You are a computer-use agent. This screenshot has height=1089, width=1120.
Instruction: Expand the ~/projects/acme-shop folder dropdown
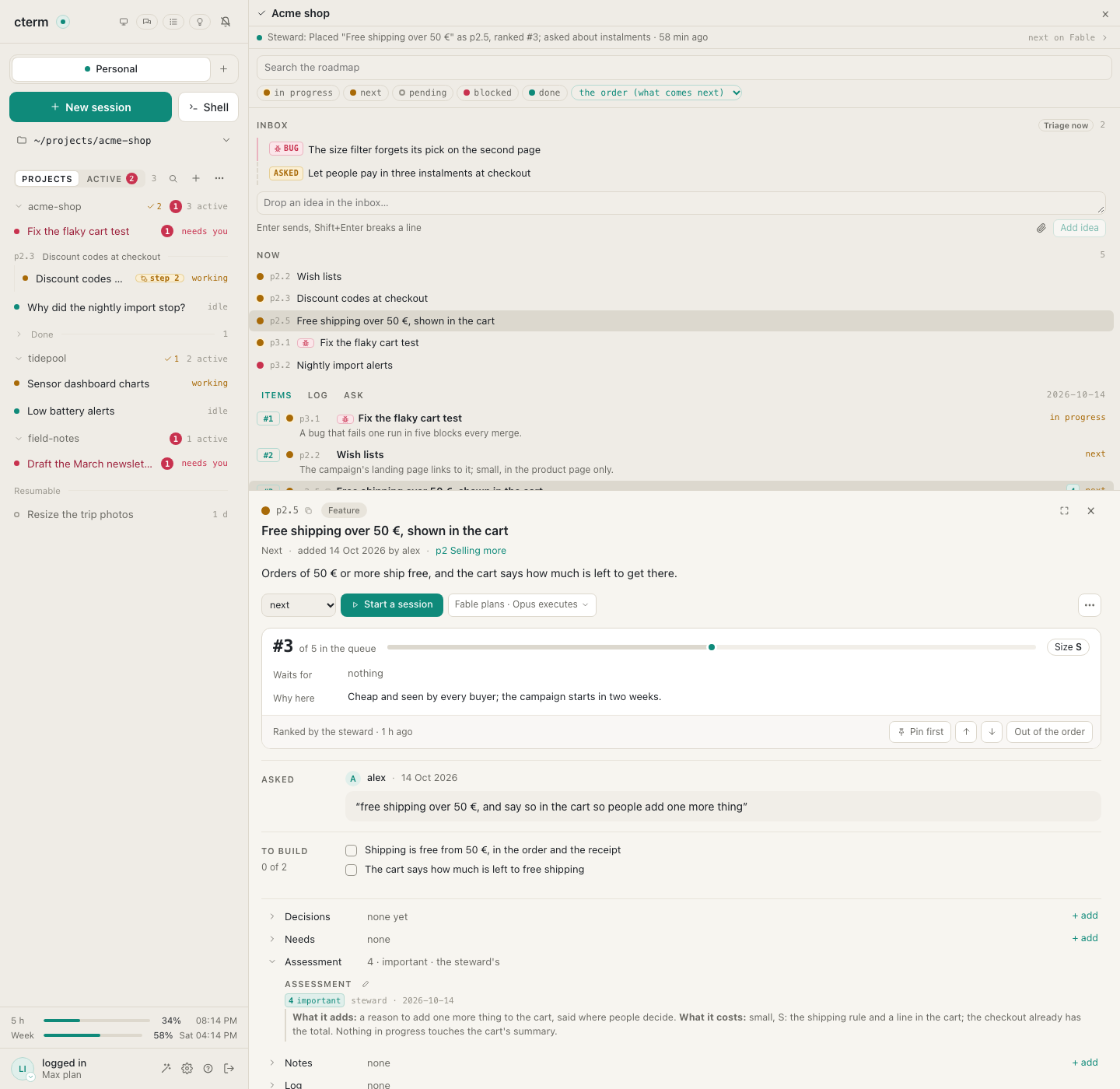point(124,141)
